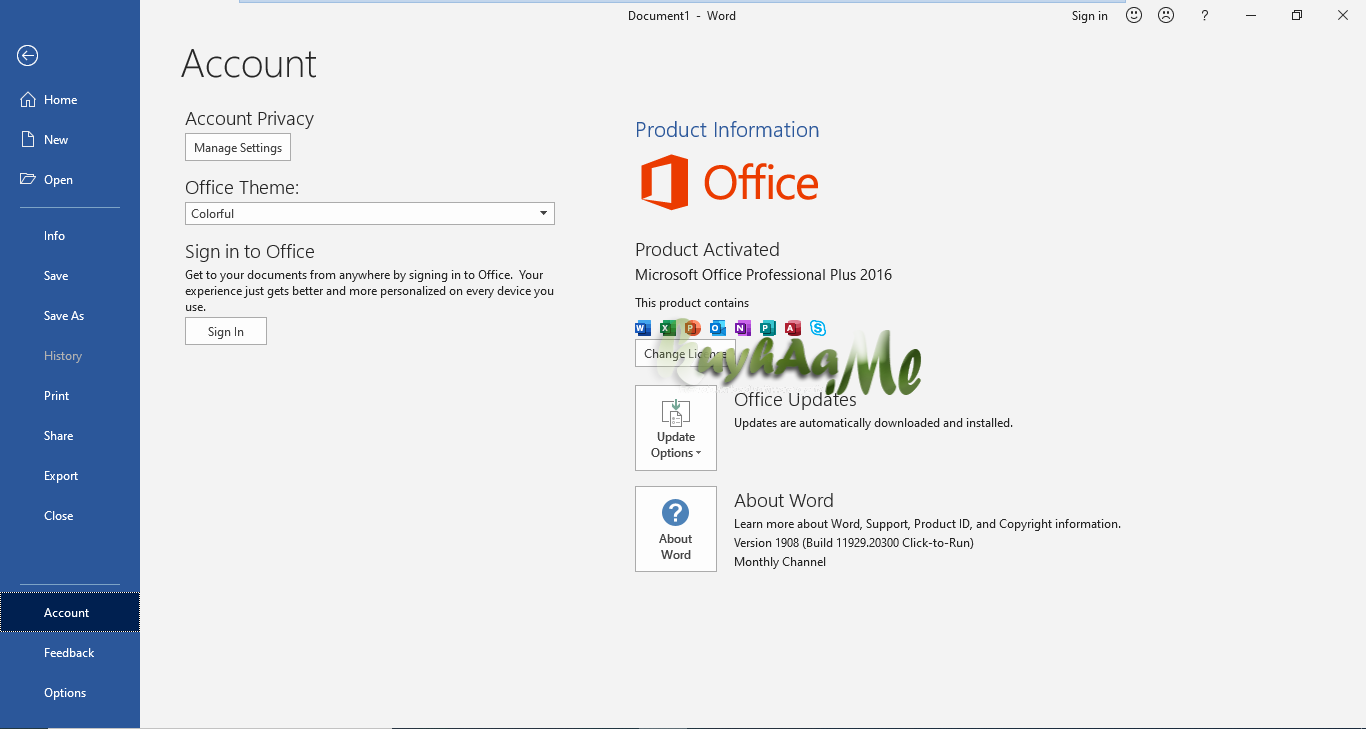The height and width of the screenshot is (729, 1366).
Task: Click the Account Privacy heading
Action: 249,119
